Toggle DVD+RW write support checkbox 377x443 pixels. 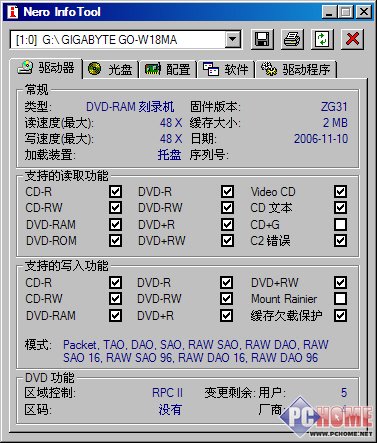[x=340, y=282]
